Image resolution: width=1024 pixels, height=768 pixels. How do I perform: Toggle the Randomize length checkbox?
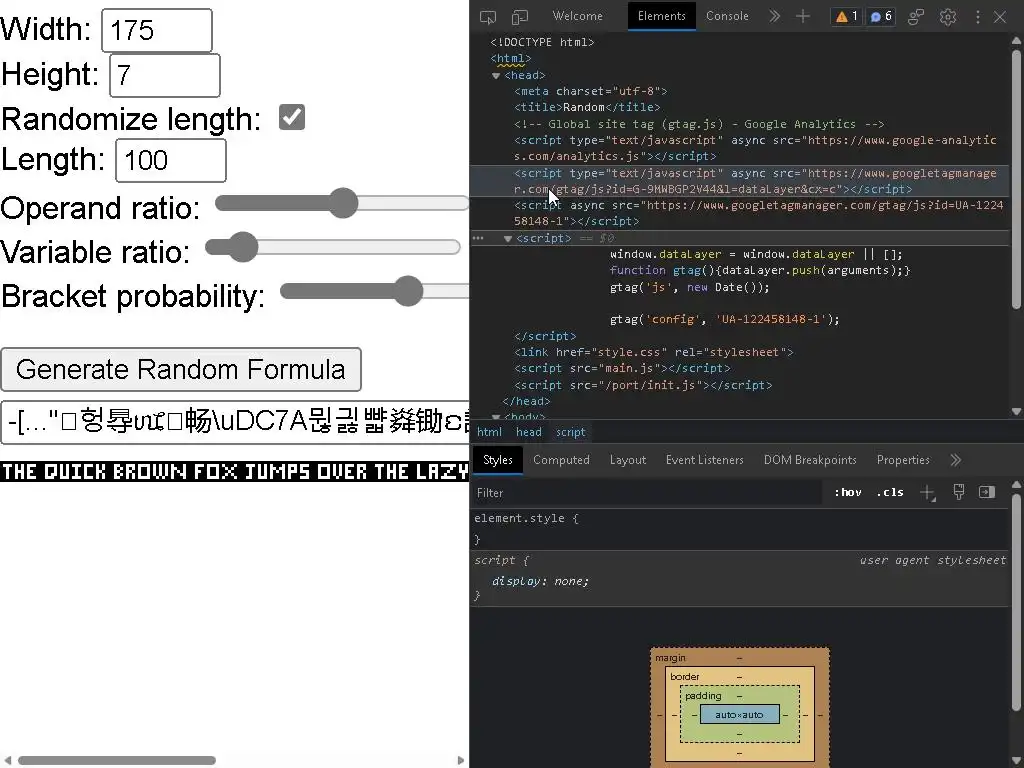[x=292, y=118]
